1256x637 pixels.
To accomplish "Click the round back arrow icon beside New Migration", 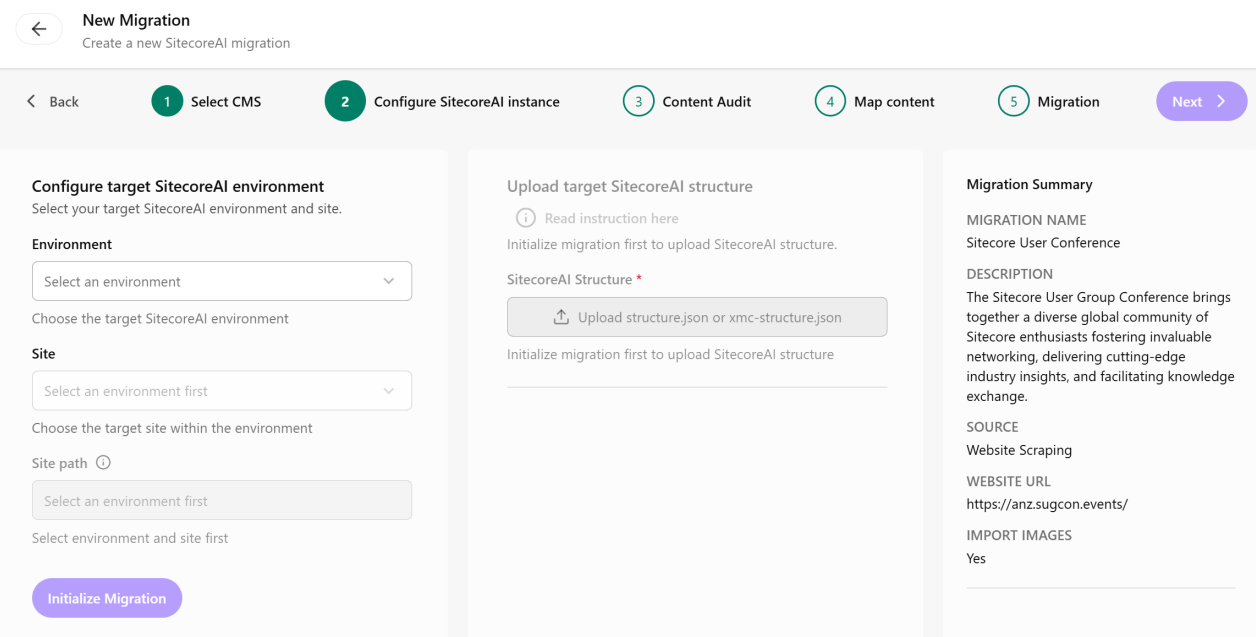I will coord(39,29).
